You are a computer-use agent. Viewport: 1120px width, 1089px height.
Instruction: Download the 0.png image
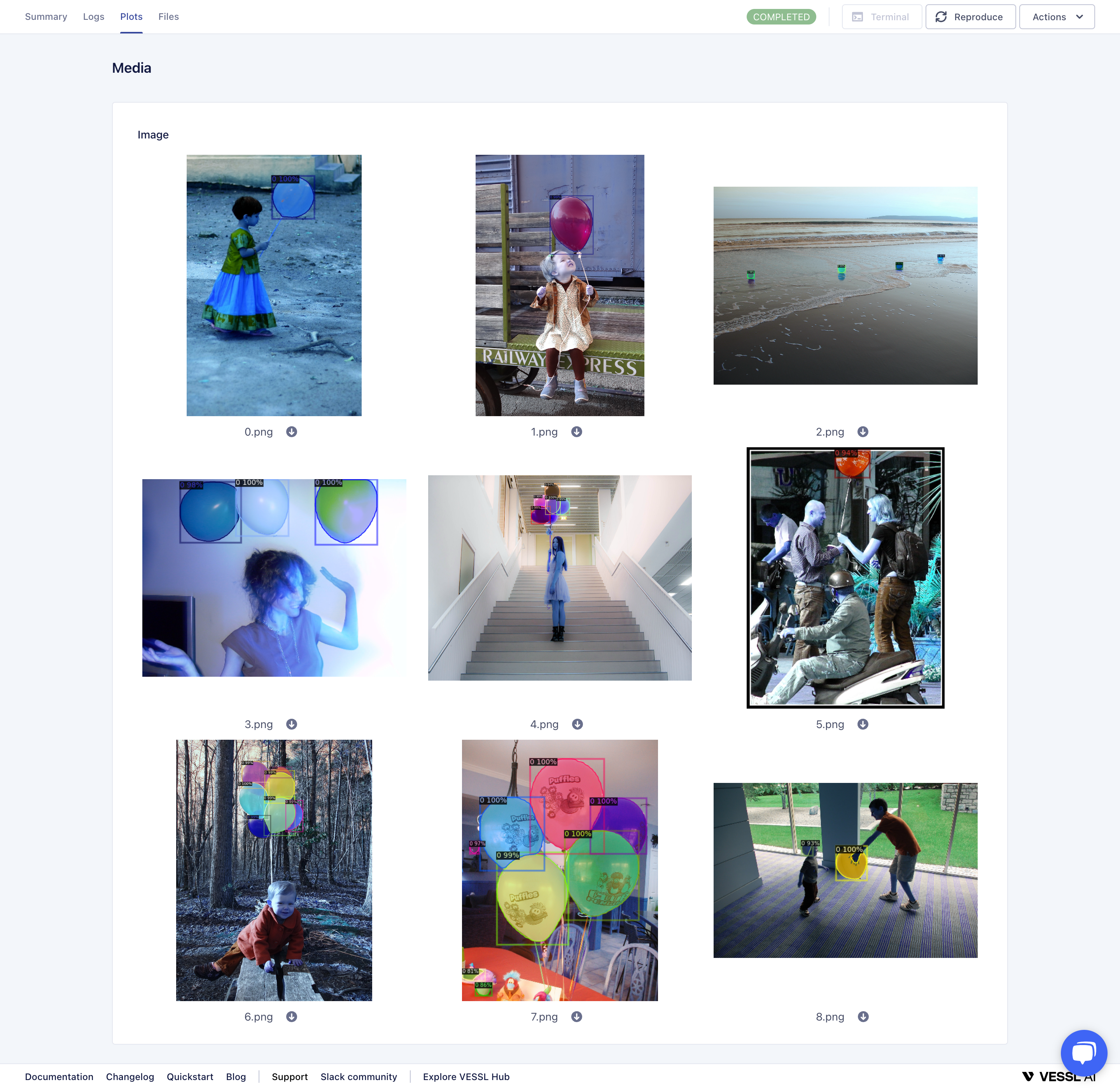point(292,432)
